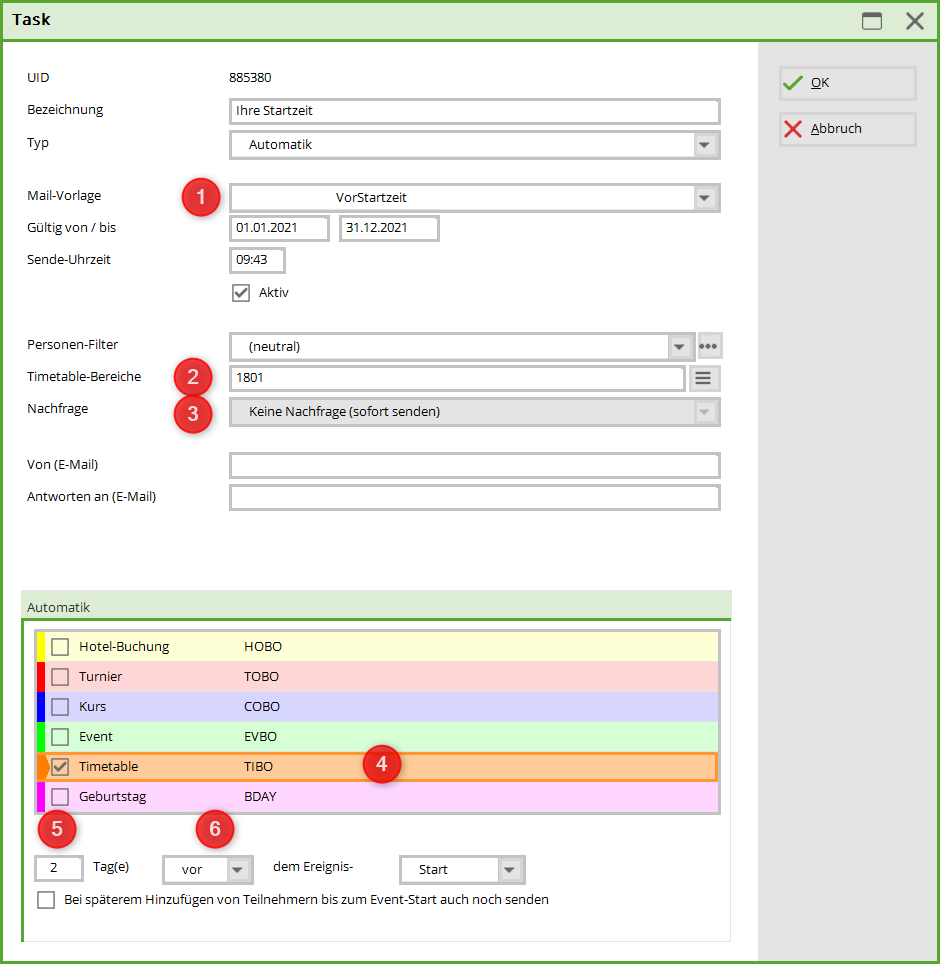The height and width of the screenshot is (964, 940).
Task: Select the Turnier TOBO row
Action: [x=400, y=677]
